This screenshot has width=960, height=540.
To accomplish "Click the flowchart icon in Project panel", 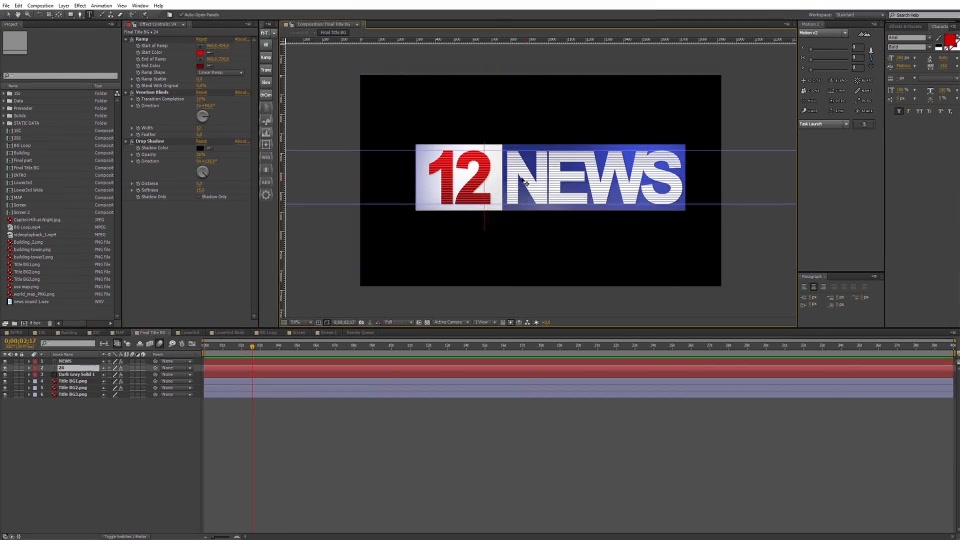I will coord(117,94).
